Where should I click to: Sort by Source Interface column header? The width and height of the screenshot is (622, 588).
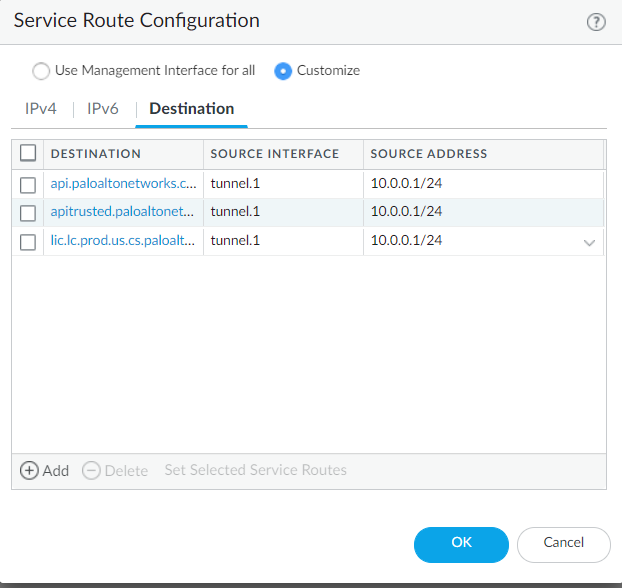(x=275, y=154)
